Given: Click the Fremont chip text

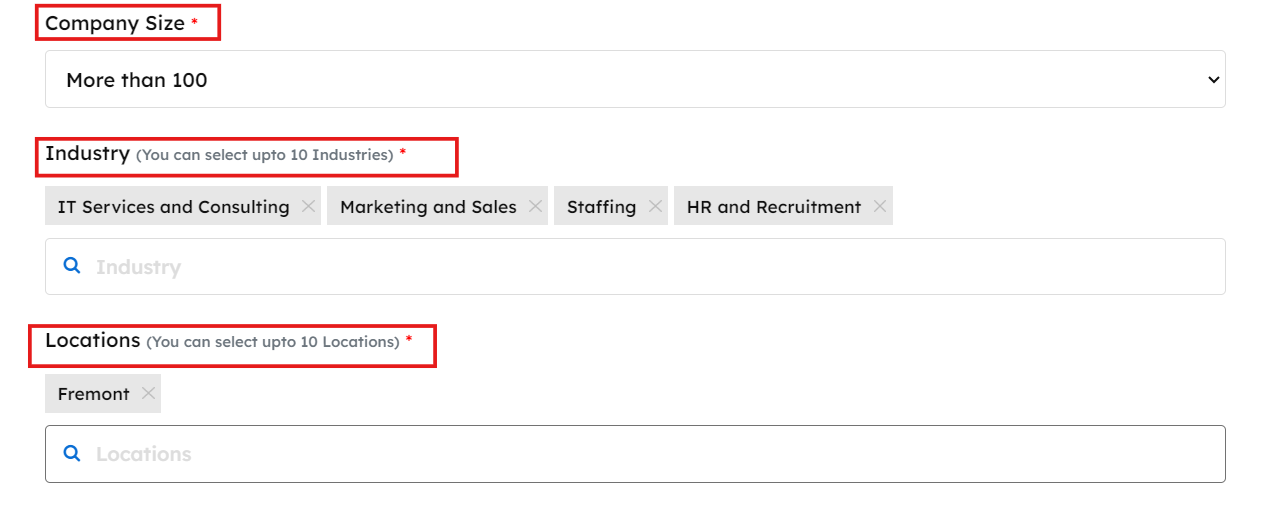Looking at the screenshot, I should [x=93, y=394].
